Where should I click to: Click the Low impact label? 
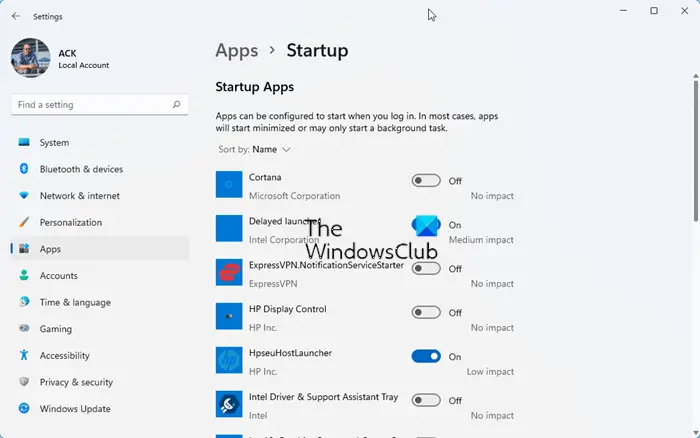click(x=490, y=371)
